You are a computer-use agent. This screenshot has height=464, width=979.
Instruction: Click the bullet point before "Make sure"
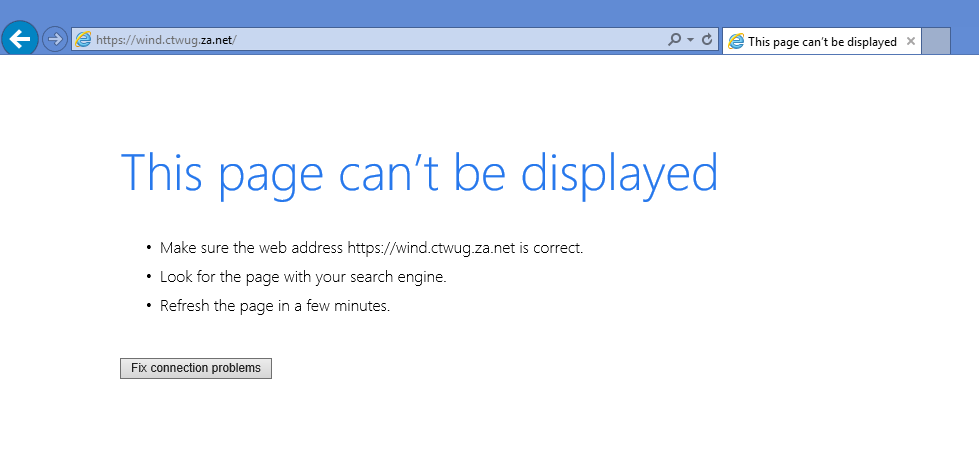point(148,248)
